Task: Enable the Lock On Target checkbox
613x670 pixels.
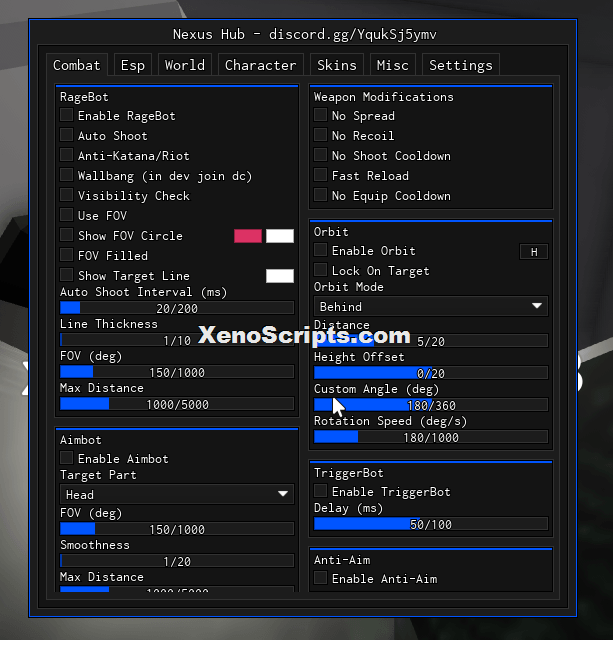Action: 320,270
